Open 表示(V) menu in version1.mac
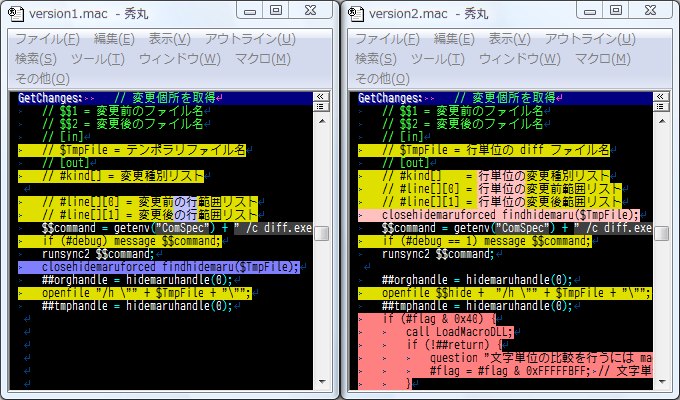680x400 pixels. point(170,39)
